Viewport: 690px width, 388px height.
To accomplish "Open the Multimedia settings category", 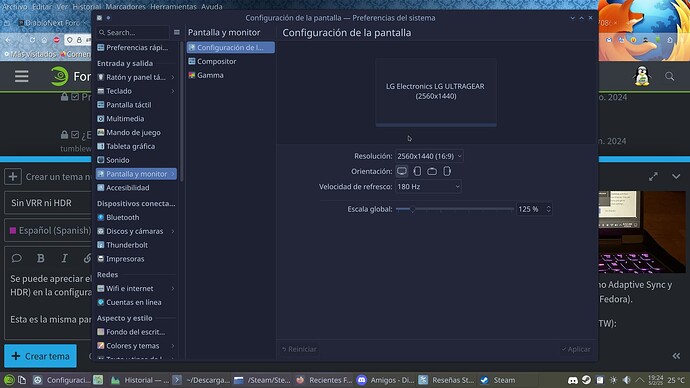I will [x=136, y=118].
